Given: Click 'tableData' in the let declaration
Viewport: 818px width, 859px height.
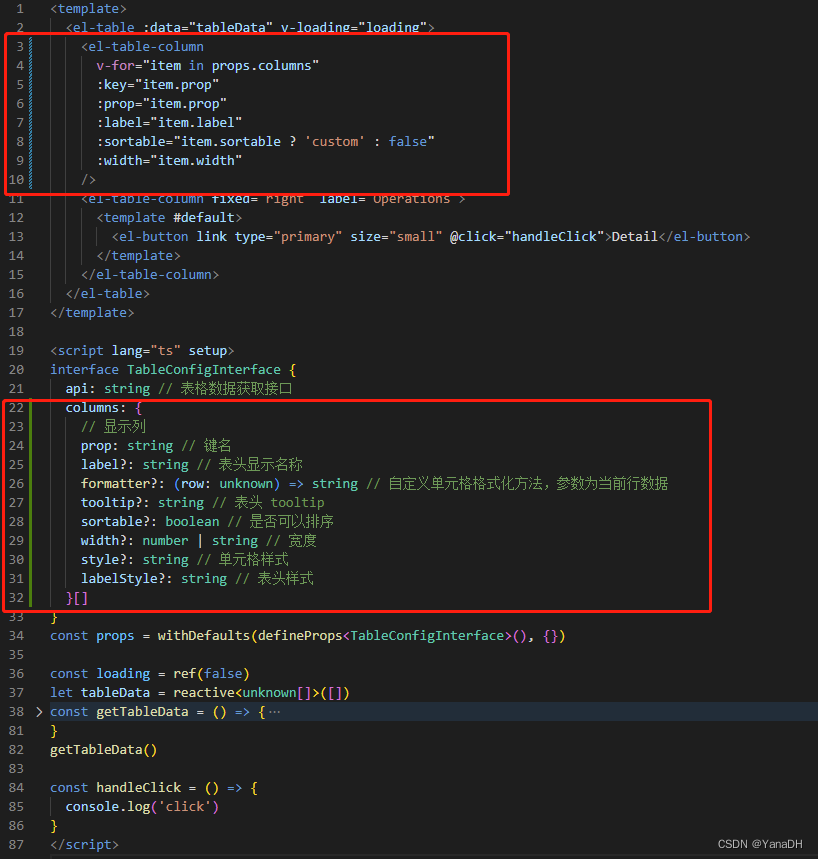Looking at the screenshot, I should (115, 692).
